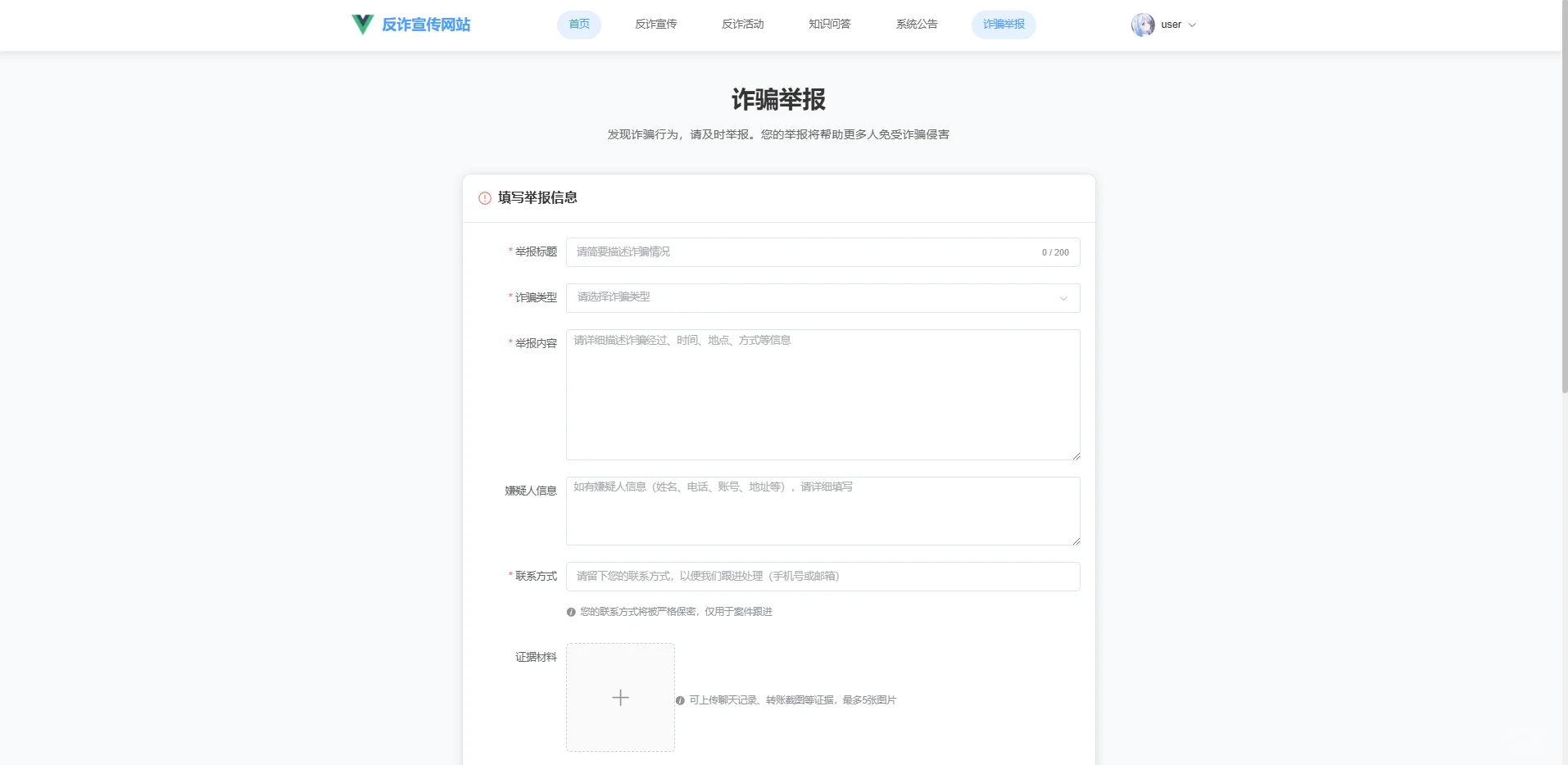This screenshot has width=1568, height=765.
Task: Click the resize handle of the 嫌疑人信息 textarea
Action: click(x=1076, y=540)
